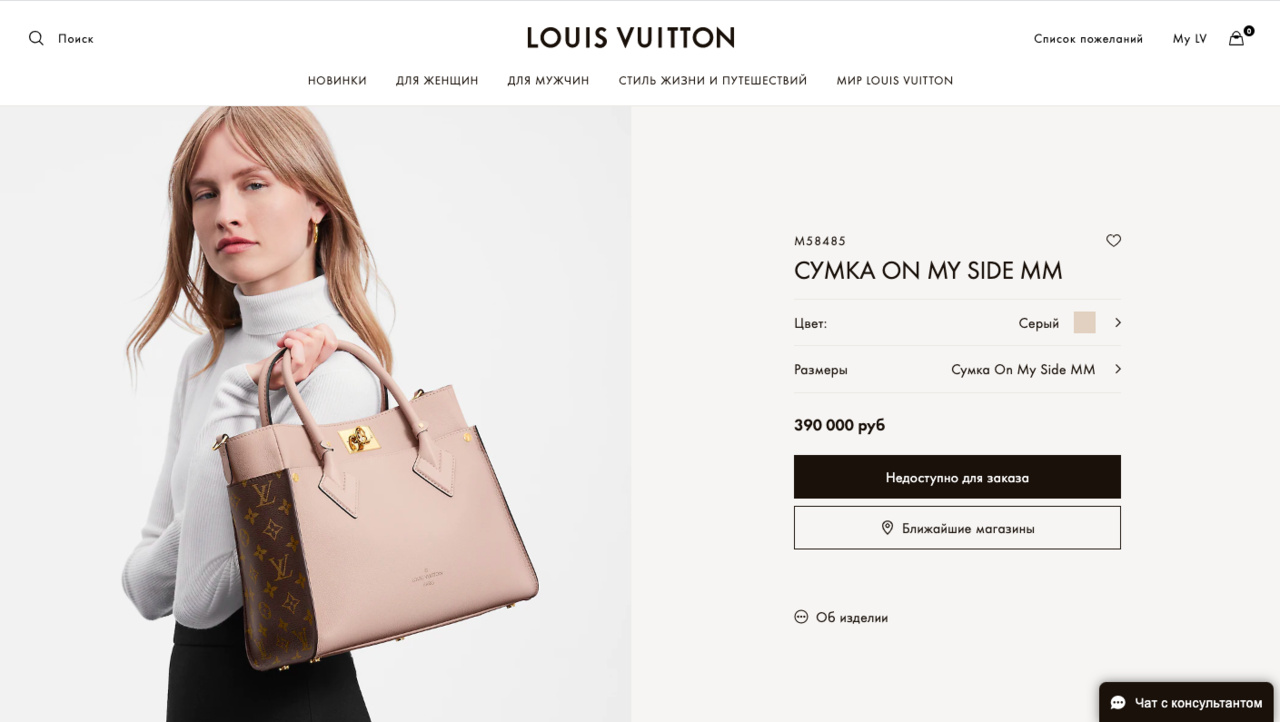The image size is (1280, 722).
Task: Select the beige color swatch
Action: (1084, 322)
